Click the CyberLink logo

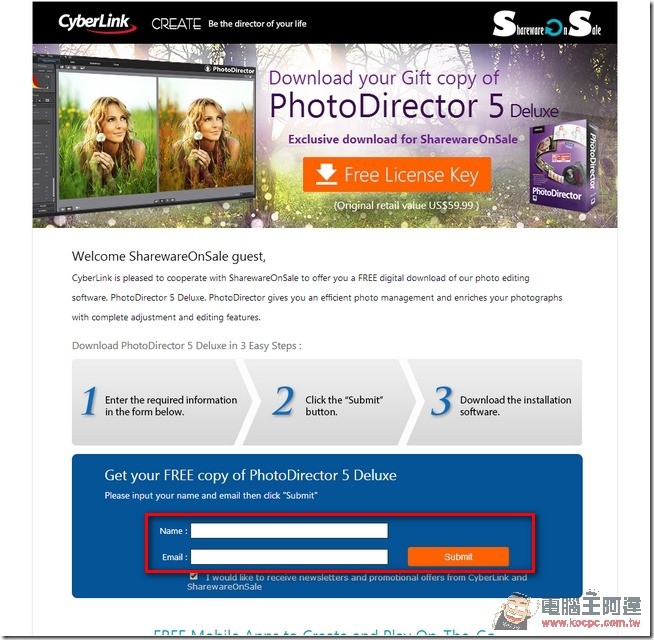tap(97, 23)
